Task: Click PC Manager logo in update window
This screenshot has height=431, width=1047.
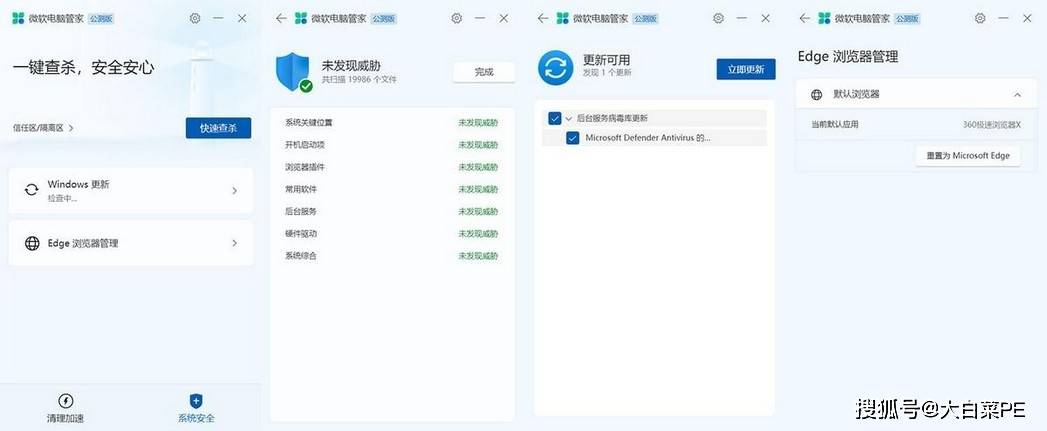Action: tap(563, 19)
